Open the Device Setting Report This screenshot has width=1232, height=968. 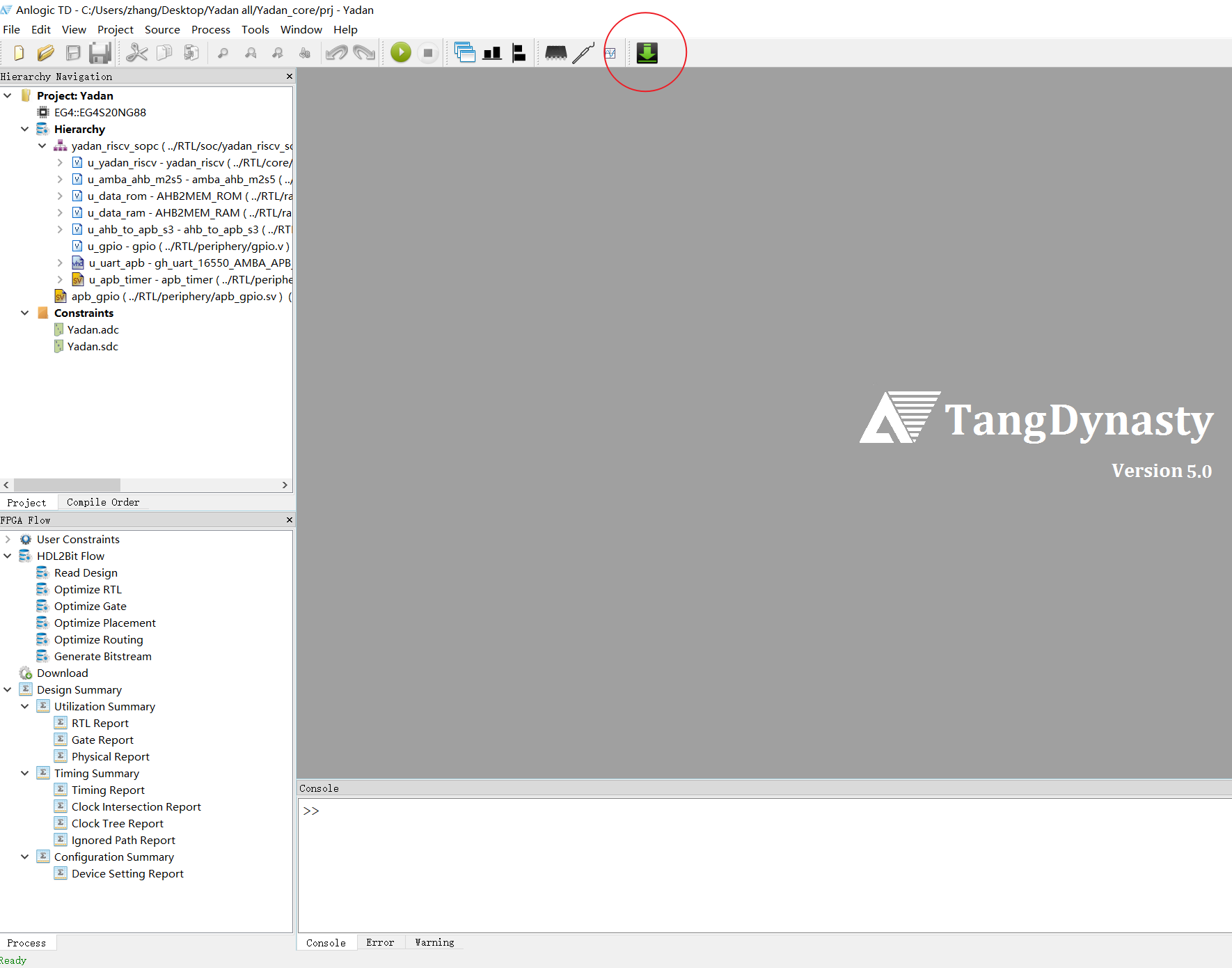[x=127, y=873]
